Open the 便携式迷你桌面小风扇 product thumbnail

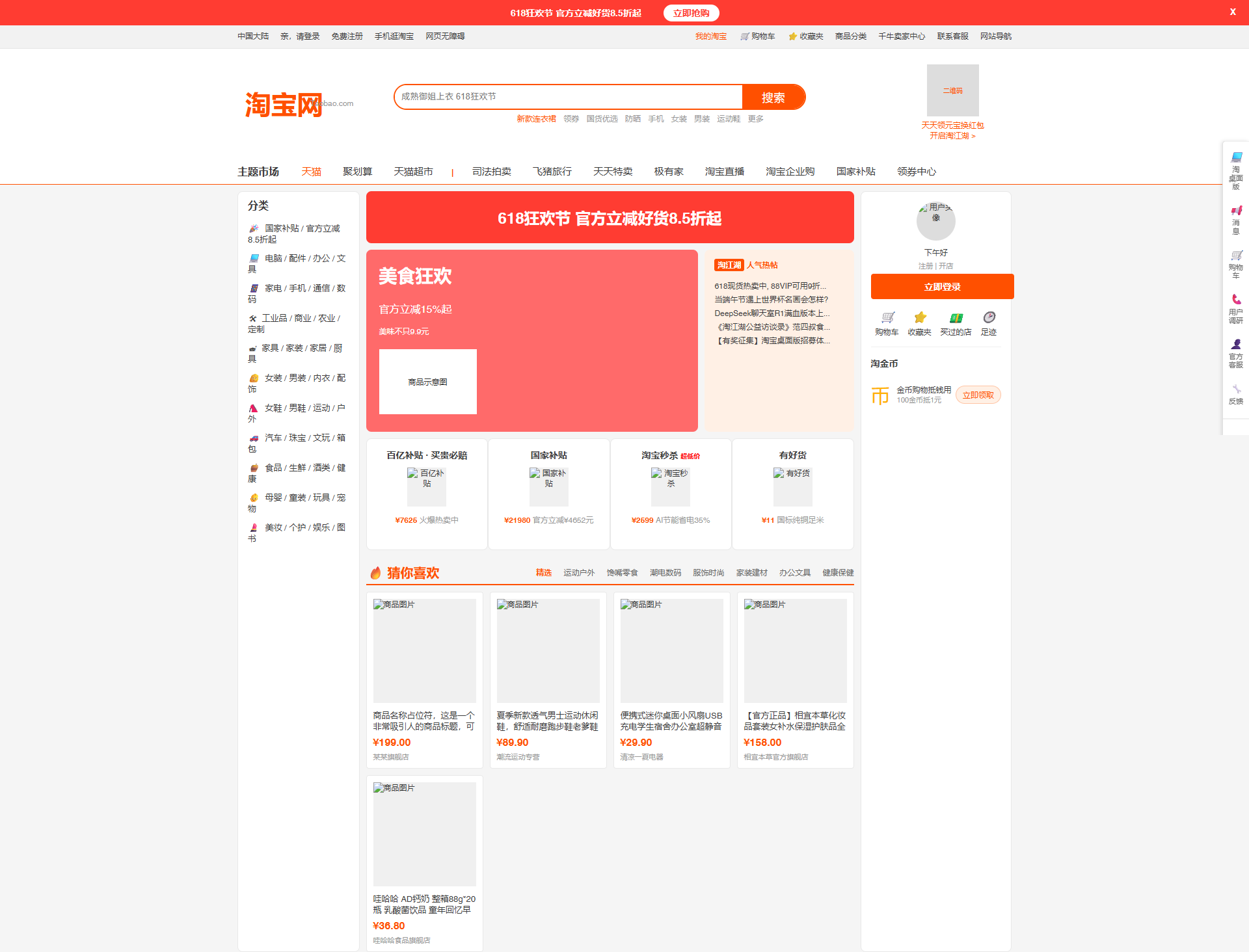pos(671,650)
